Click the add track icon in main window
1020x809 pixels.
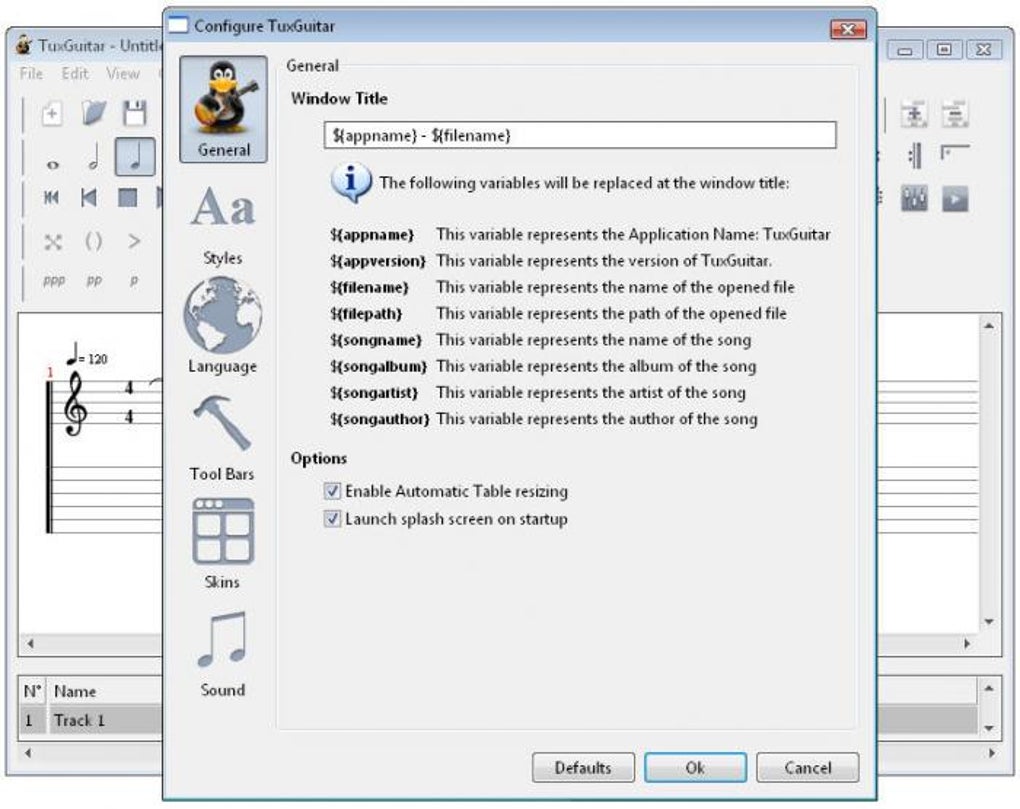pos(914,114)
